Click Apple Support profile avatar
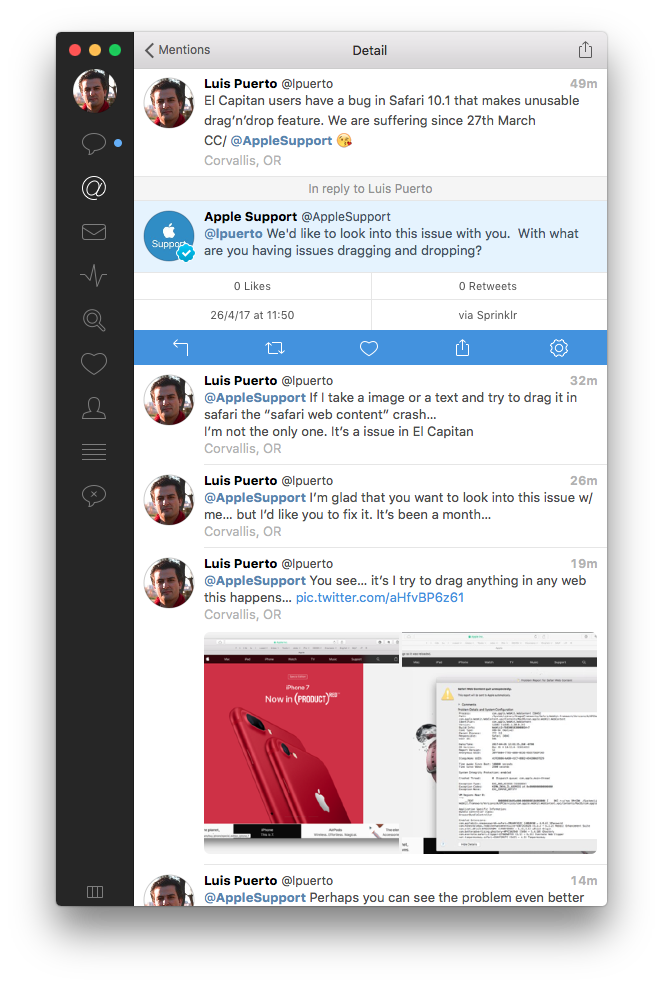663x986 pixels. click(169, 236)
